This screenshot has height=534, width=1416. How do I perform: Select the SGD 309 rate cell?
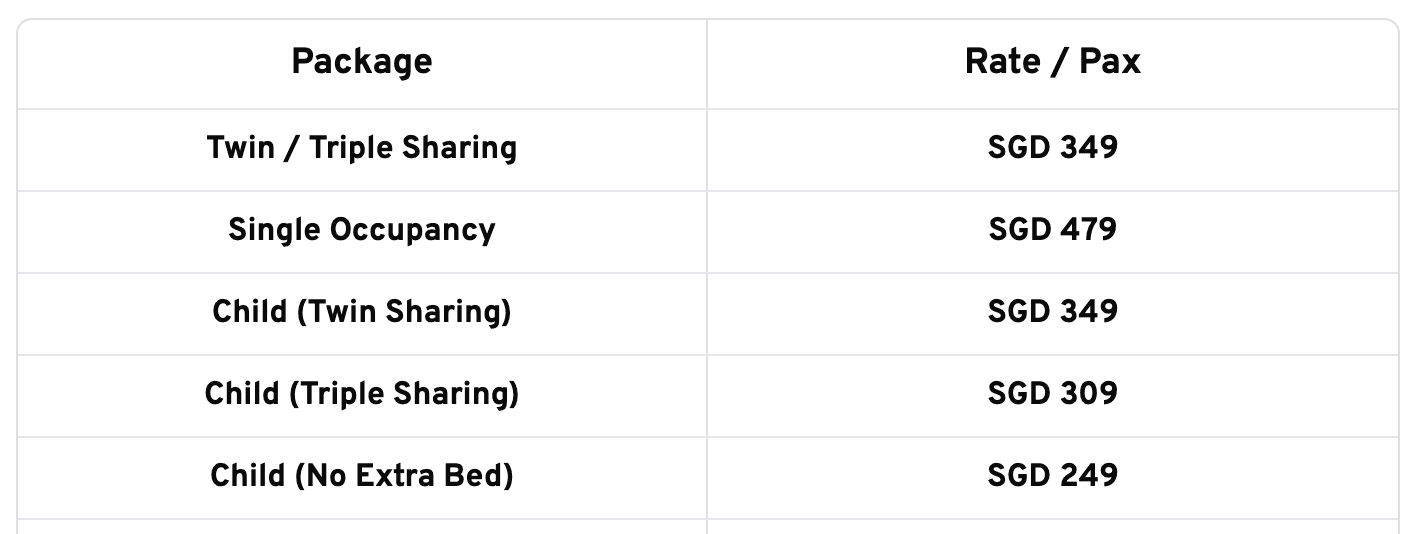[x=1052, y=395]
